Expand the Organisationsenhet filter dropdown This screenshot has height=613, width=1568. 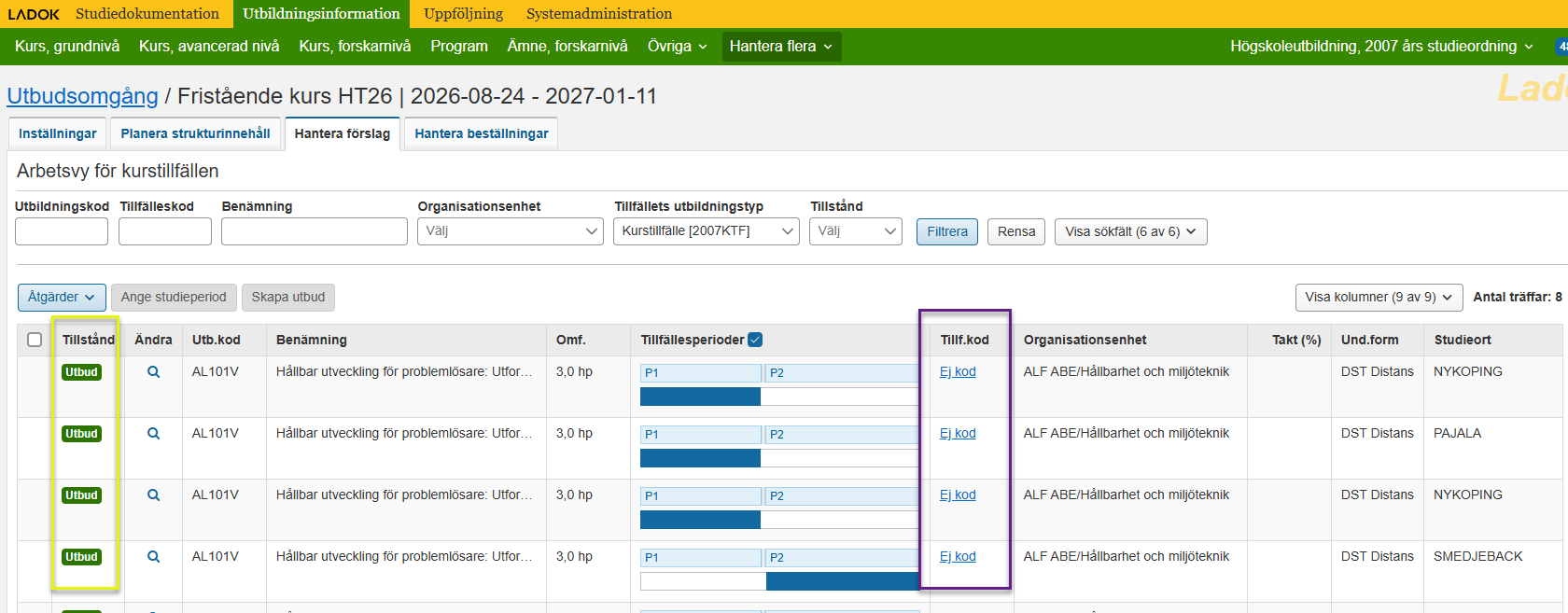510,231
